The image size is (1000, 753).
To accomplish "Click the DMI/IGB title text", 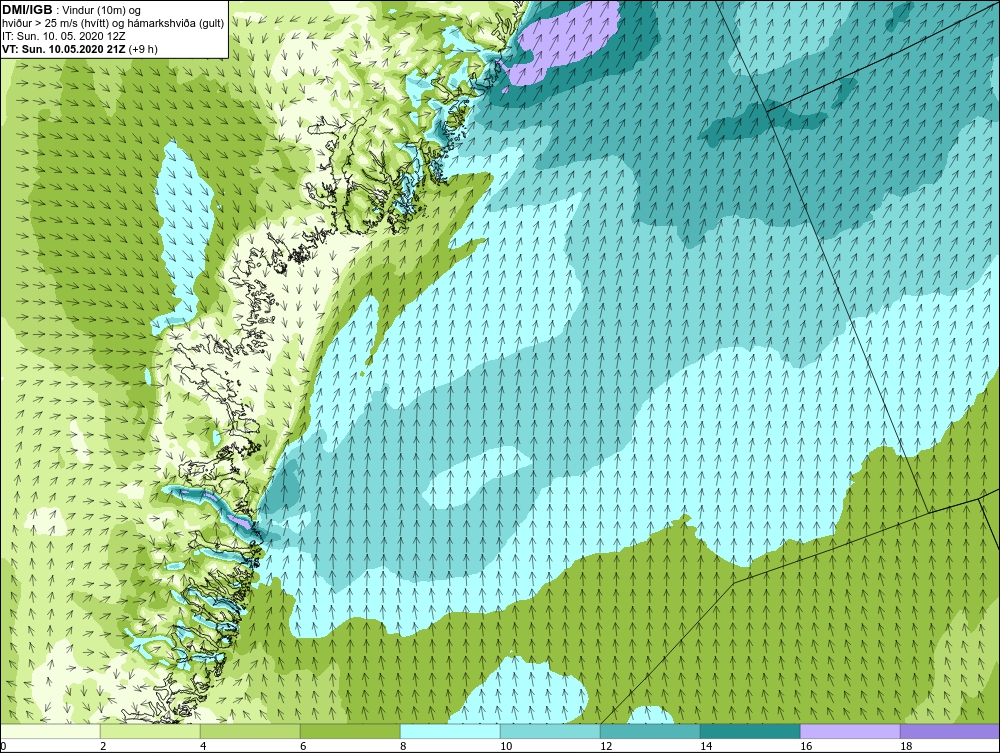I will click(x=27, y=10).
